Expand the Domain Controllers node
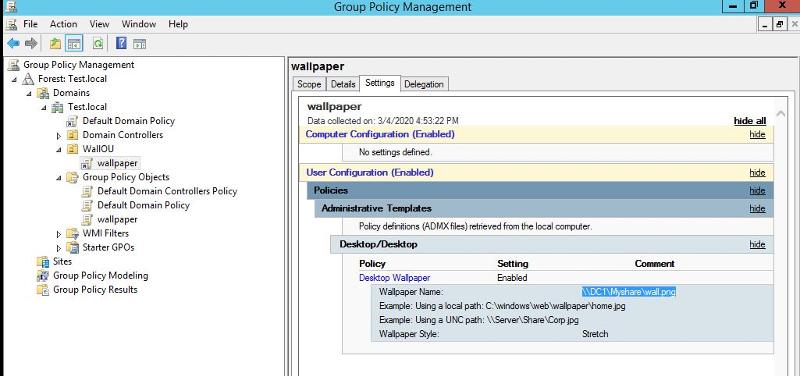Image resolution: width=800 pixels, height=376 pixels. coord(59,136)
